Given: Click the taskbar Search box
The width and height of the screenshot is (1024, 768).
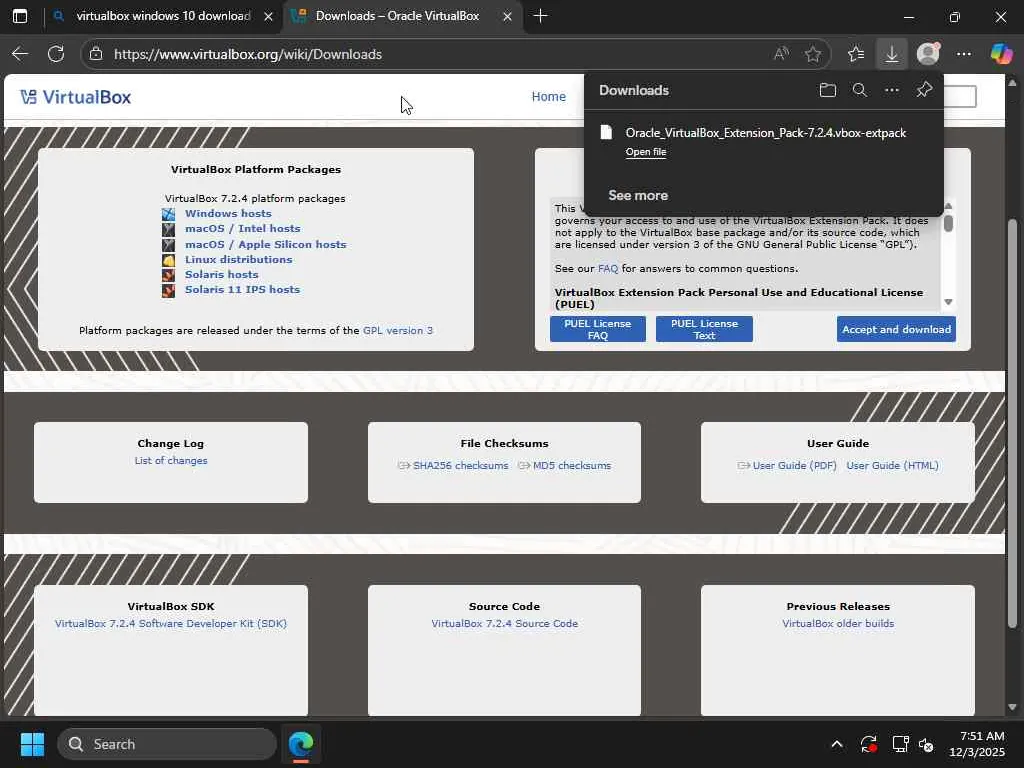Looking at the screenshot, I should click(167, 744).
